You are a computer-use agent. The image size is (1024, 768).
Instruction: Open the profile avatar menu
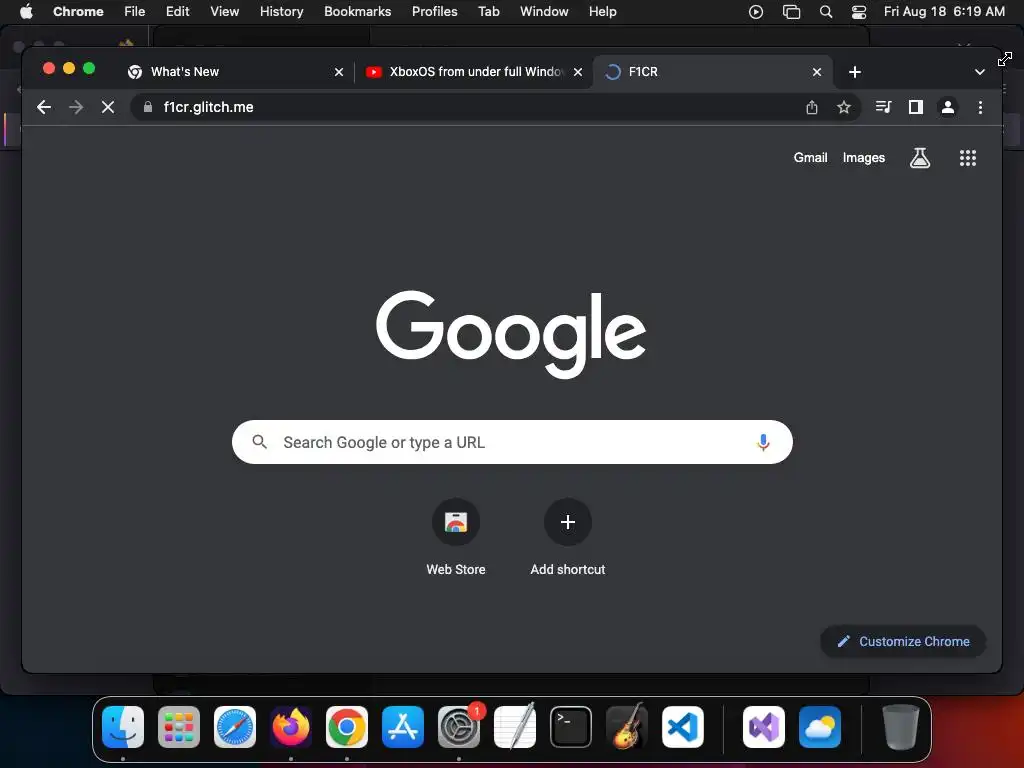pos(948,107)
